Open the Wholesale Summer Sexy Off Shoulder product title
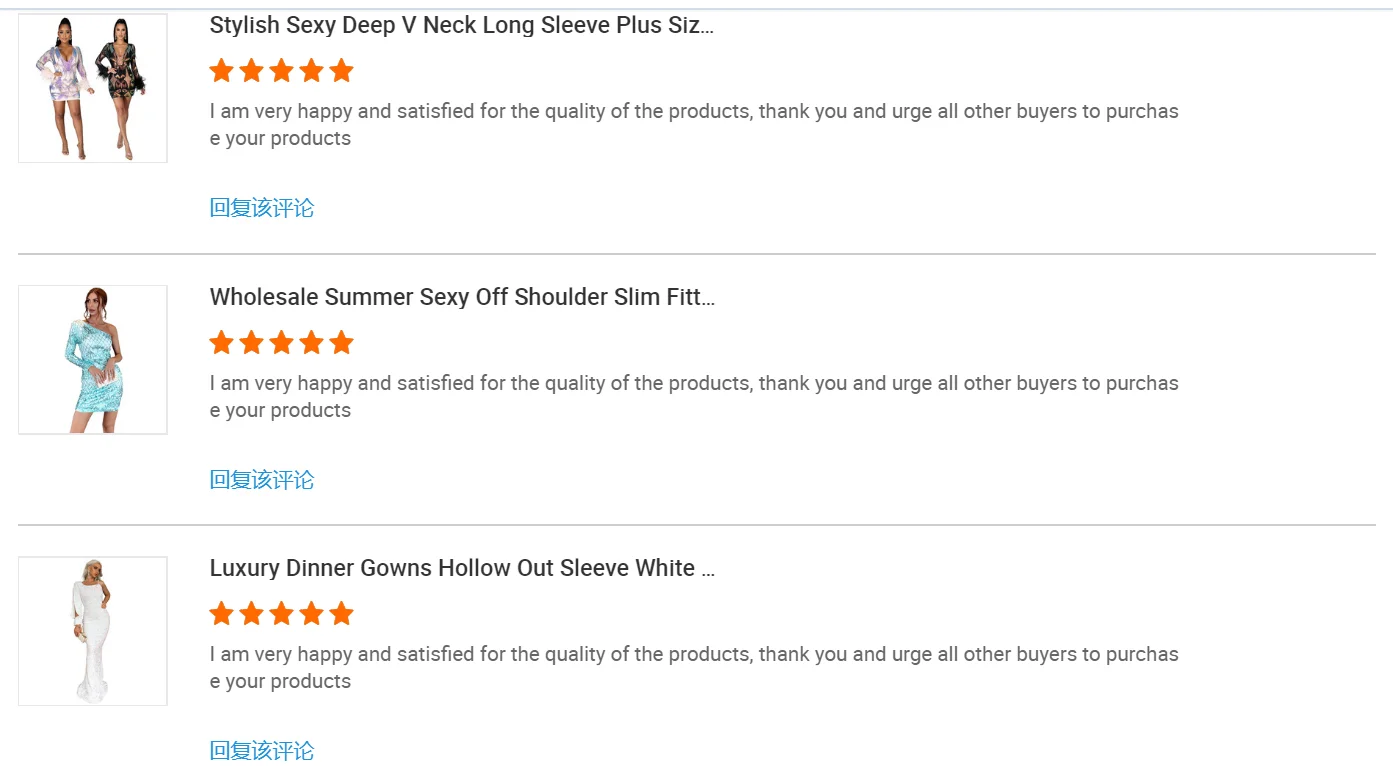 462,297
